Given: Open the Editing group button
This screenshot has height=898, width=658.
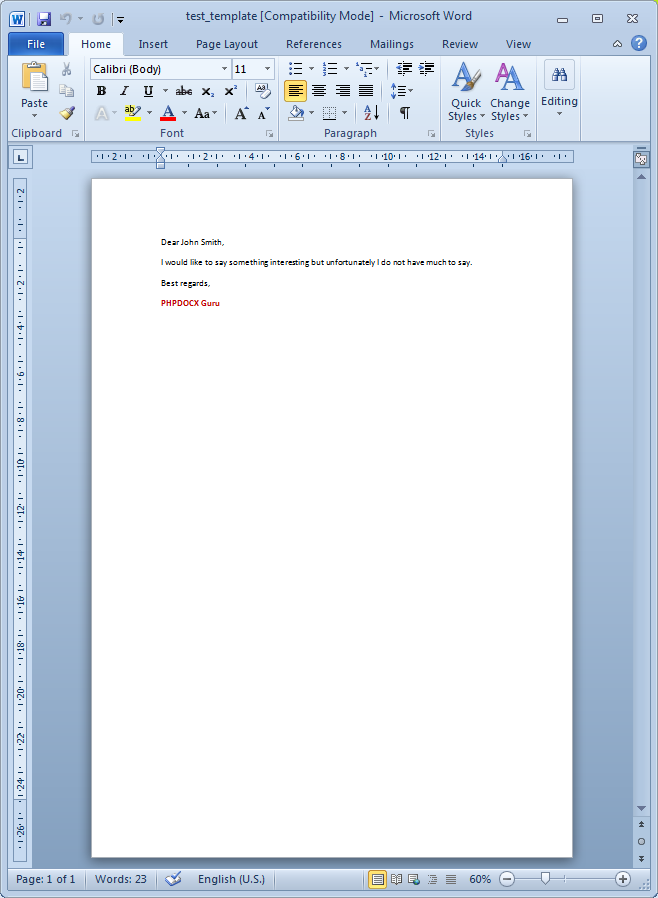Looking at the screenshot, I should click(x=560, y=89).
